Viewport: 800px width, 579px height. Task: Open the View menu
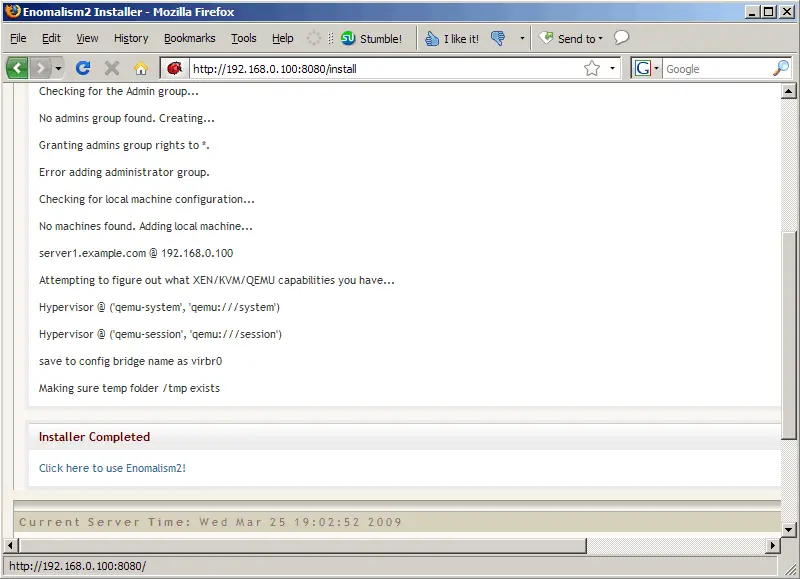pyautogui.click(x=87, y=38)
